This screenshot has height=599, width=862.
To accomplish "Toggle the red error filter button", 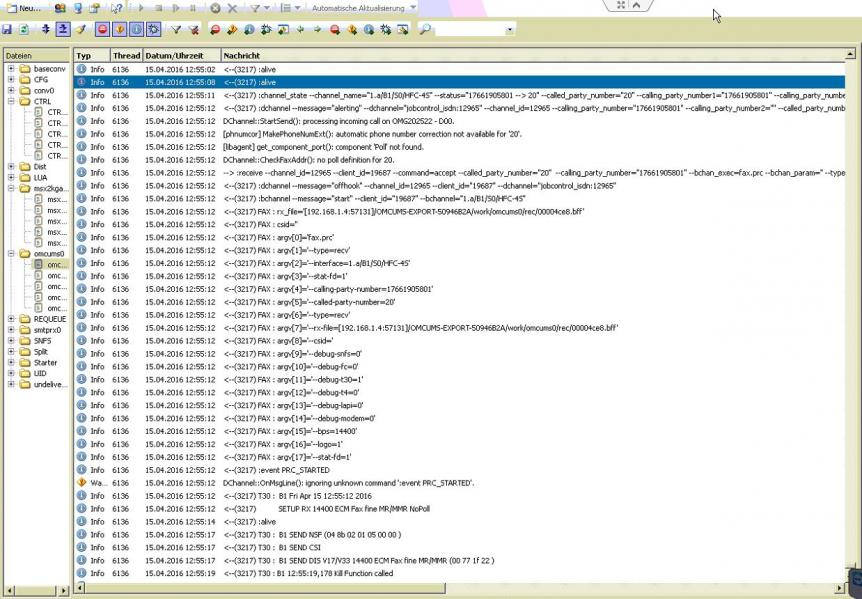I will tap(103, 30).
